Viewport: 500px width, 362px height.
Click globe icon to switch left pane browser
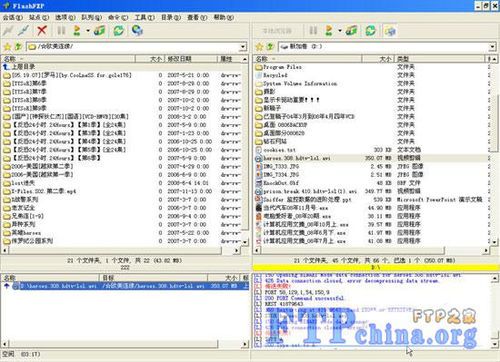[x=137, y=31]
